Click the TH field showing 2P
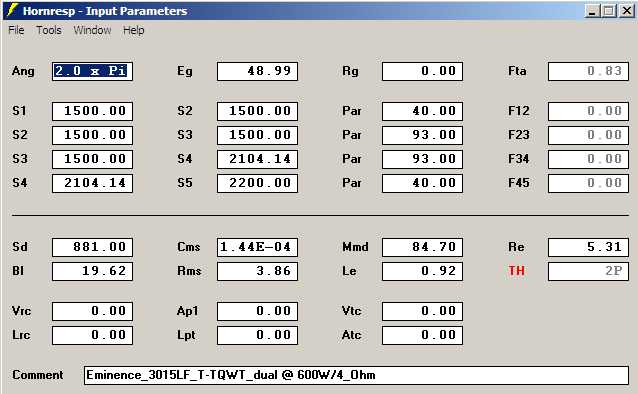638x394 pixels. tap(588, 271)
